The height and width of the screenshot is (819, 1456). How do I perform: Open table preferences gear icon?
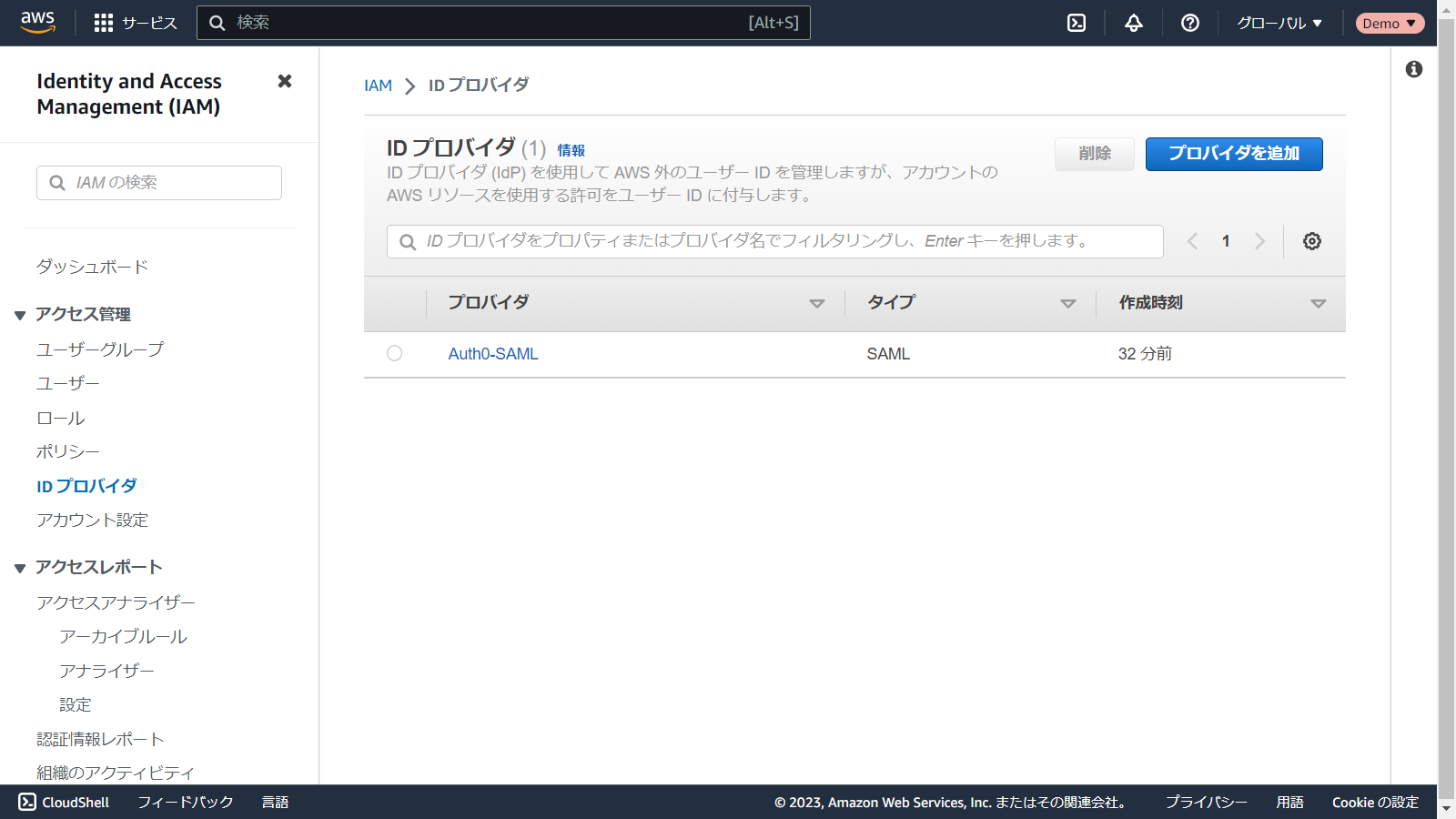pos(1311,241)
